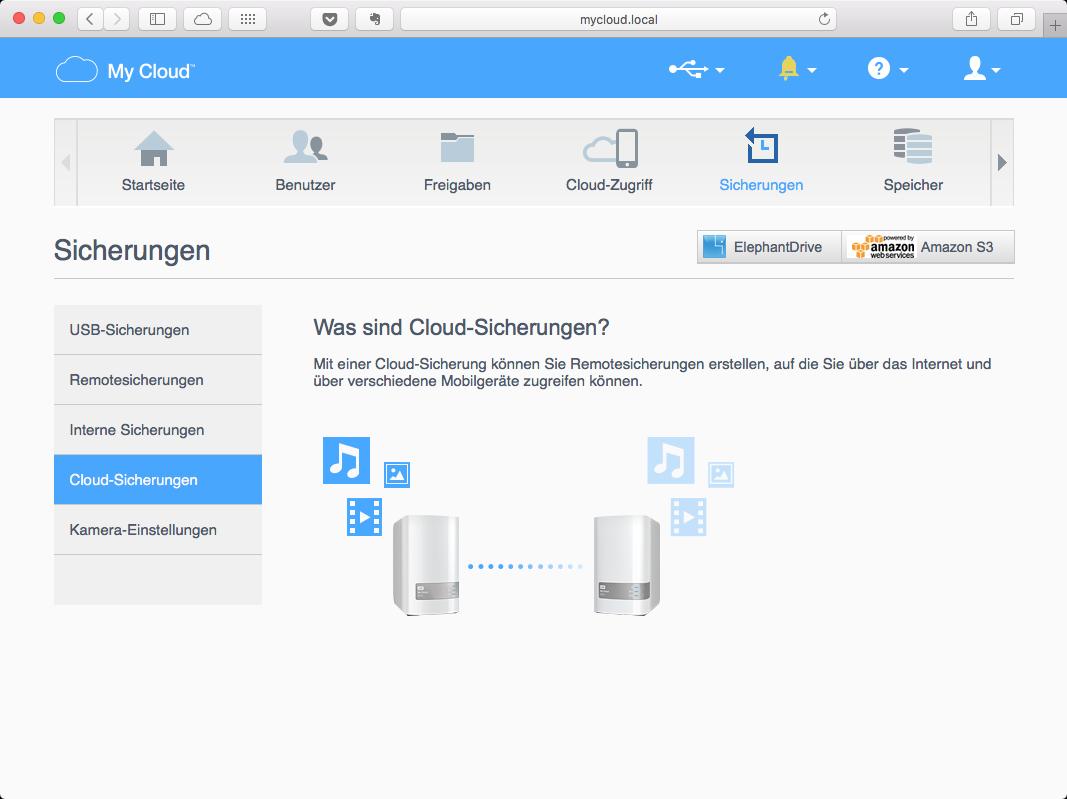Screen dimensions: 1067x799
Task: Open the Cloud-Zugriff icon
Action: 610,148
